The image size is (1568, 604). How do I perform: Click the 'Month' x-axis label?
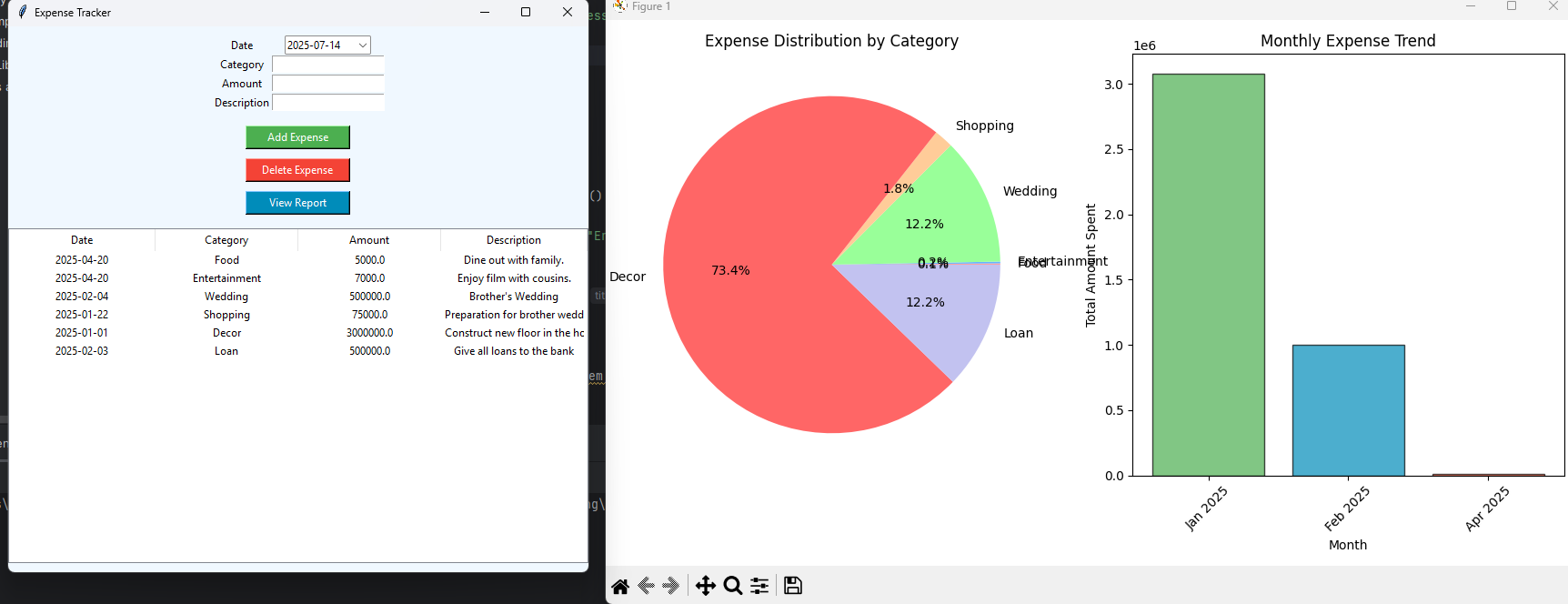click(x=1348, y=545)
